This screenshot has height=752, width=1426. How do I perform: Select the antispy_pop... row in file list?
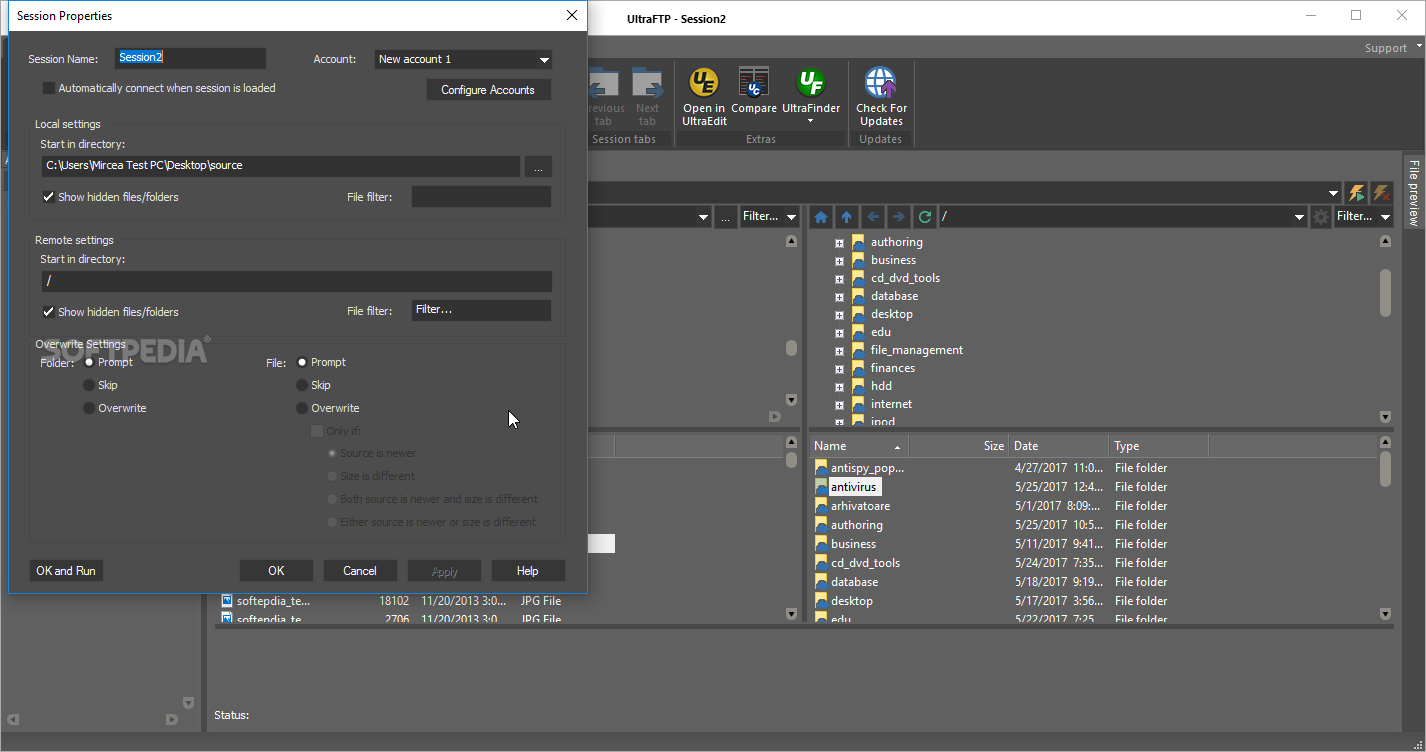[x=1095, y=468]
